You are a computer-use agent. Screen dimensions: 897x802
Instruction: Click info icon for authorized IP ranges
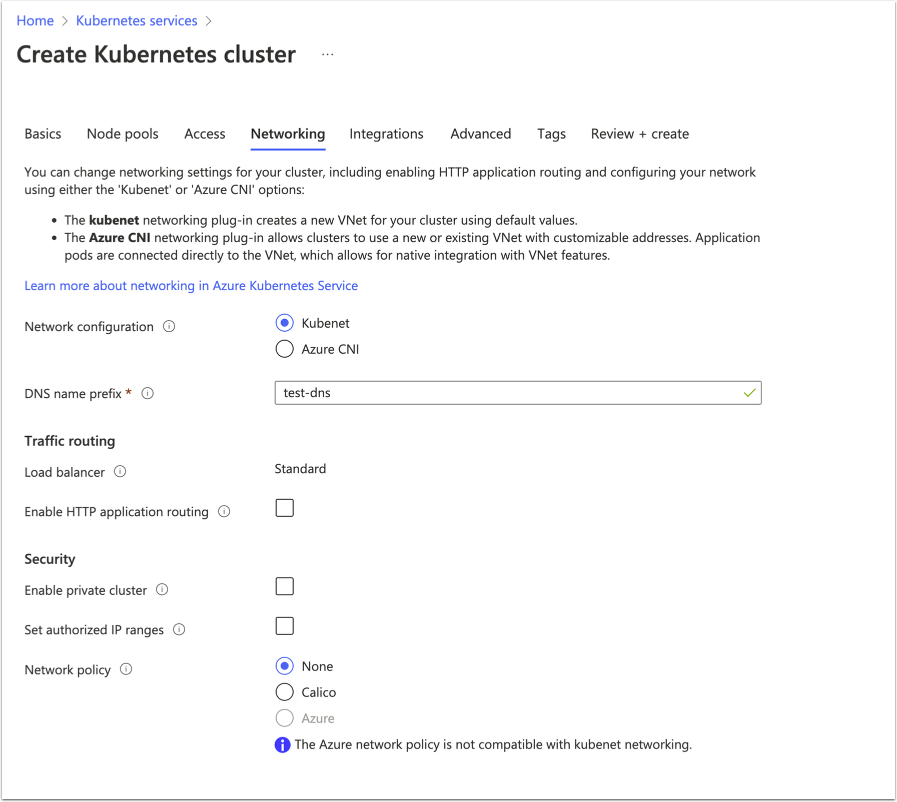pos(179,630)
